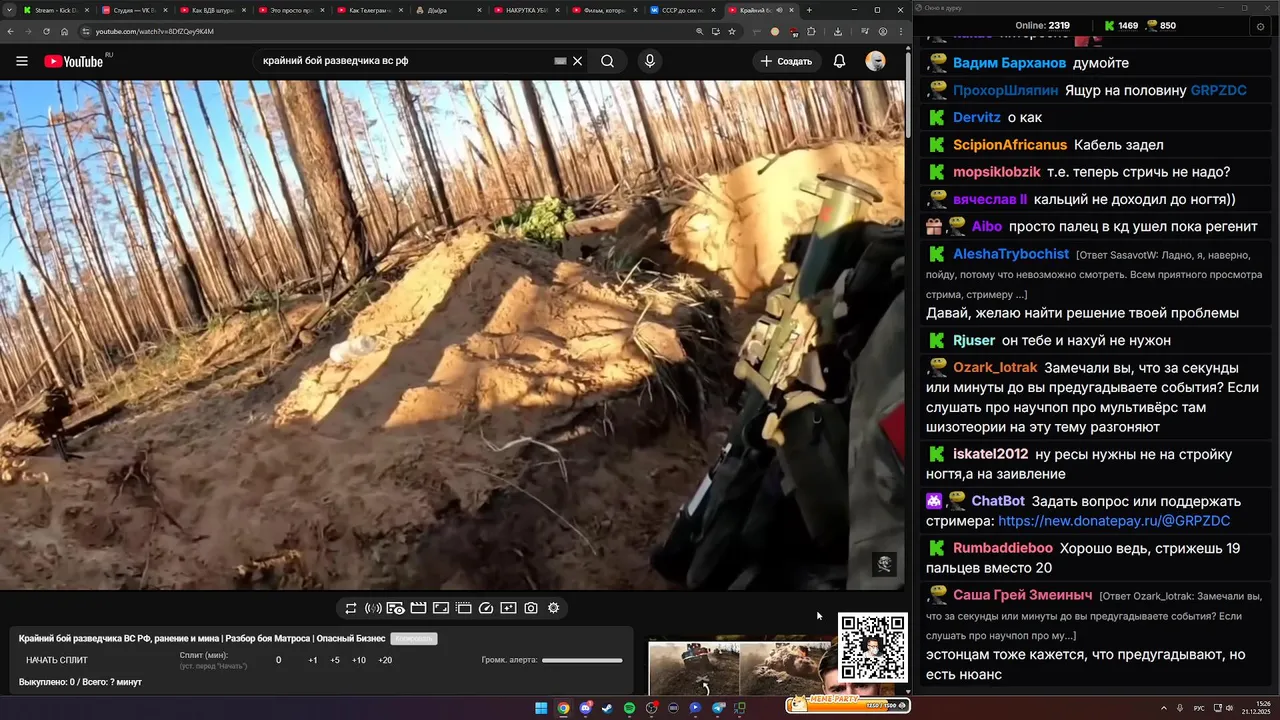Click the Копировать button beside video title

click(414, 638)
